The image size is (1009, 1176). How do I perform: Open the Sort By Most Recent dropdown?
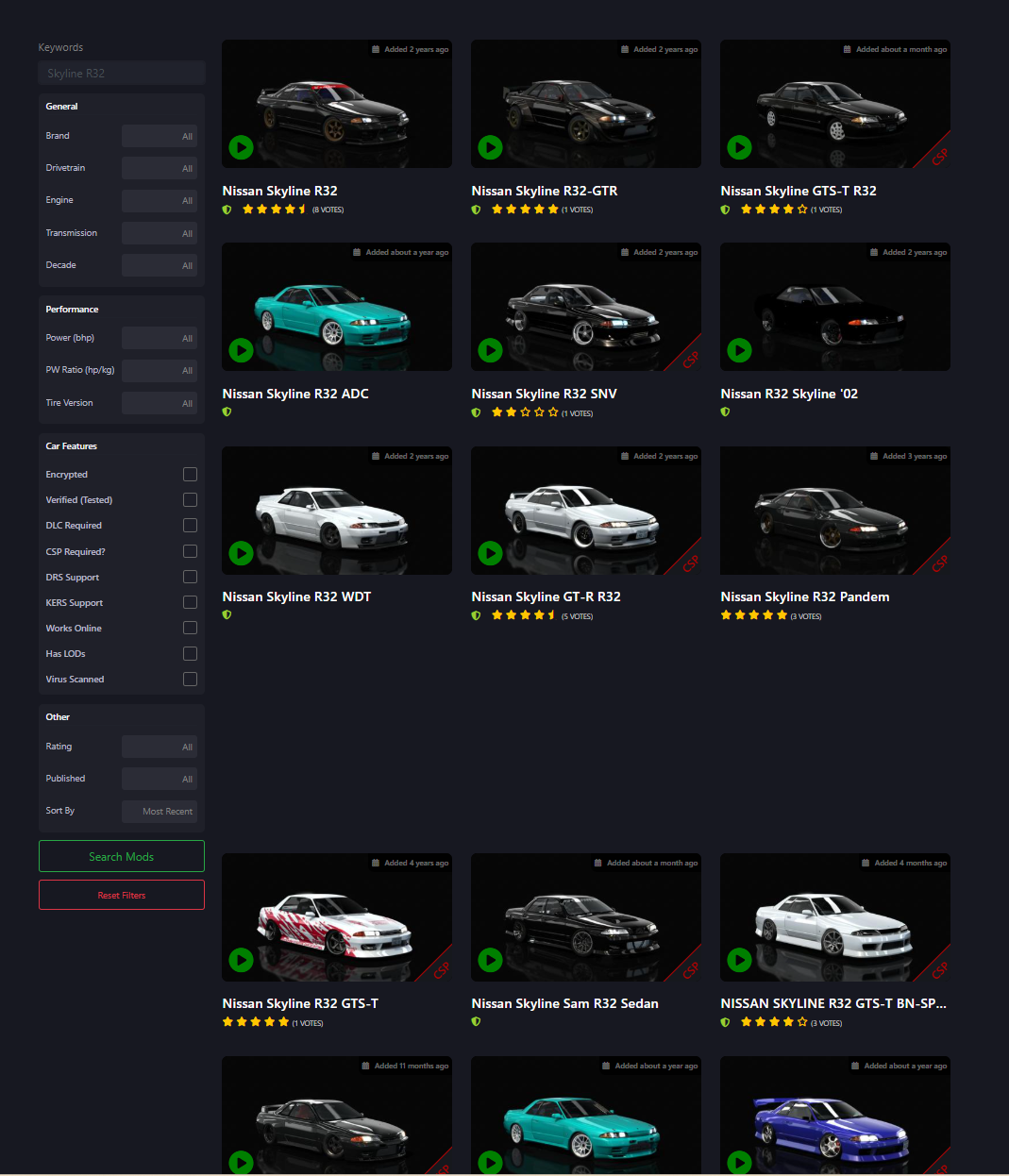pos(160,811)
